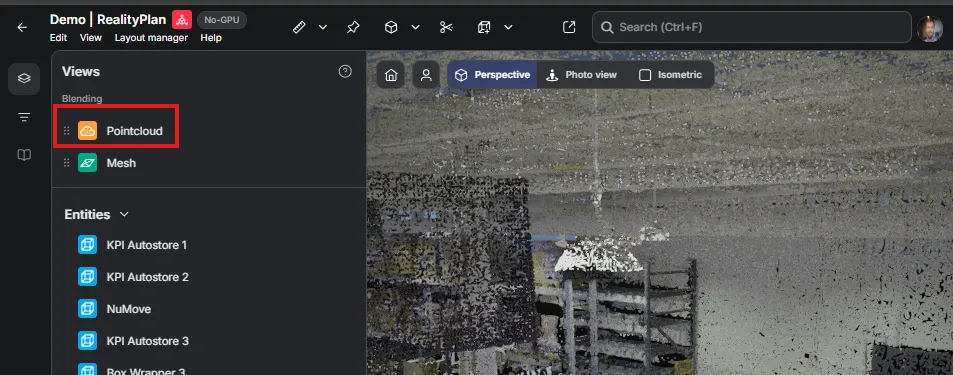Grab the Mesh row drag handle

pyautogui.click(x=67, y=163)
